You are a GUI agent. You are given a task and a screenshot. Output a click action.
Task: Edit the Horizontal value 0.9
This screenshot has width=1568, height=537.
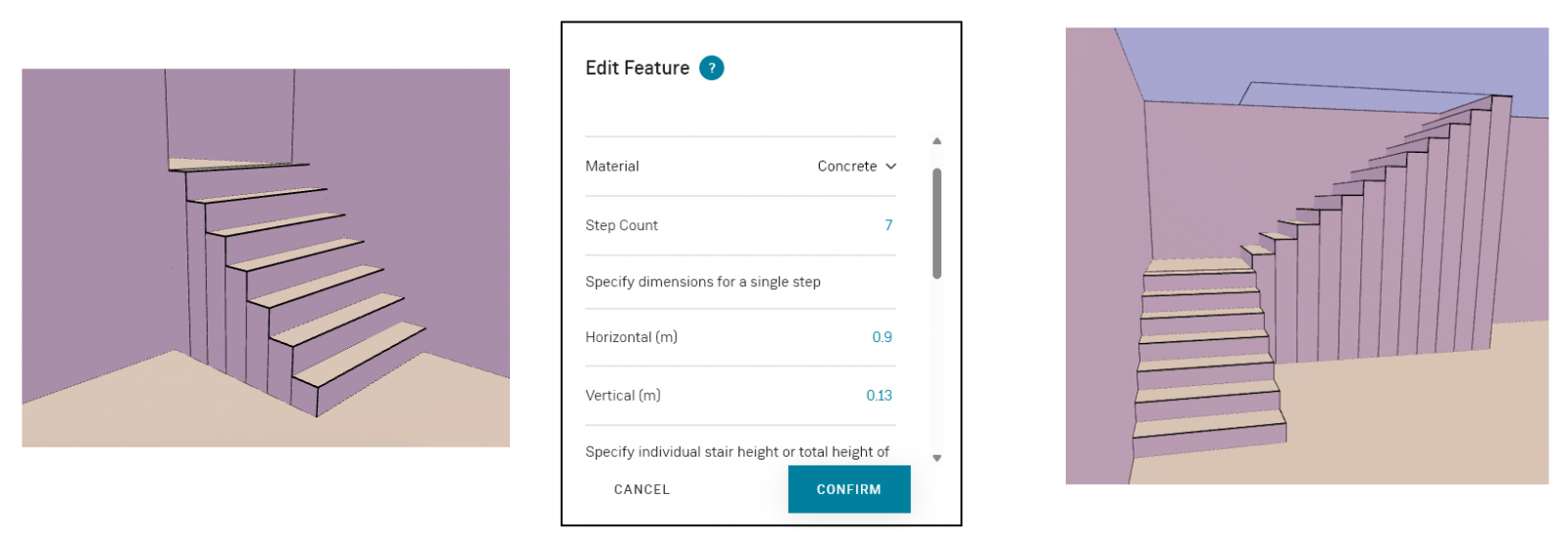[882, 337]
